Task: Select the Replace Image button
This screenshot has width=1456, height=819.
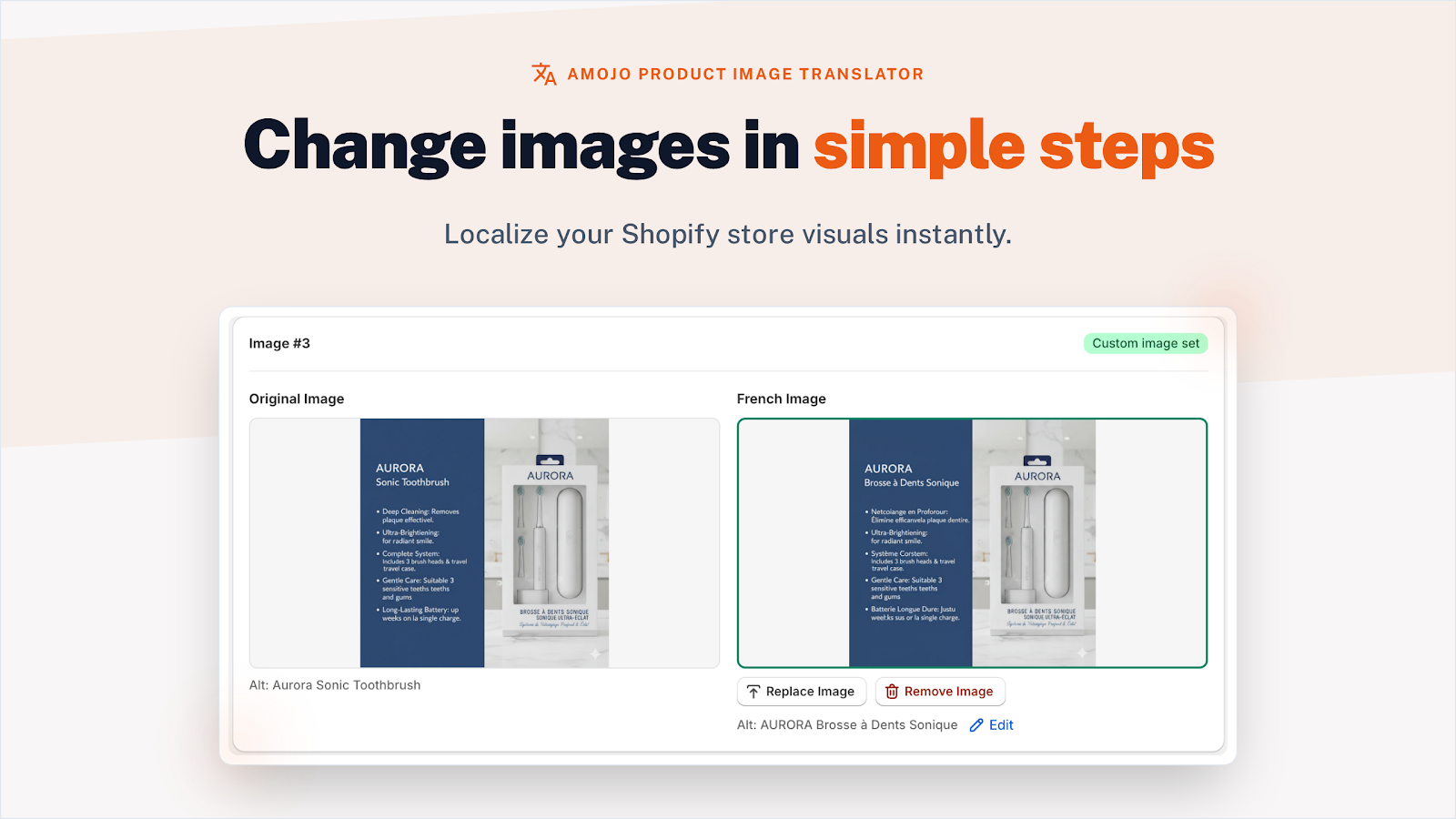Action: pos(801,692)
